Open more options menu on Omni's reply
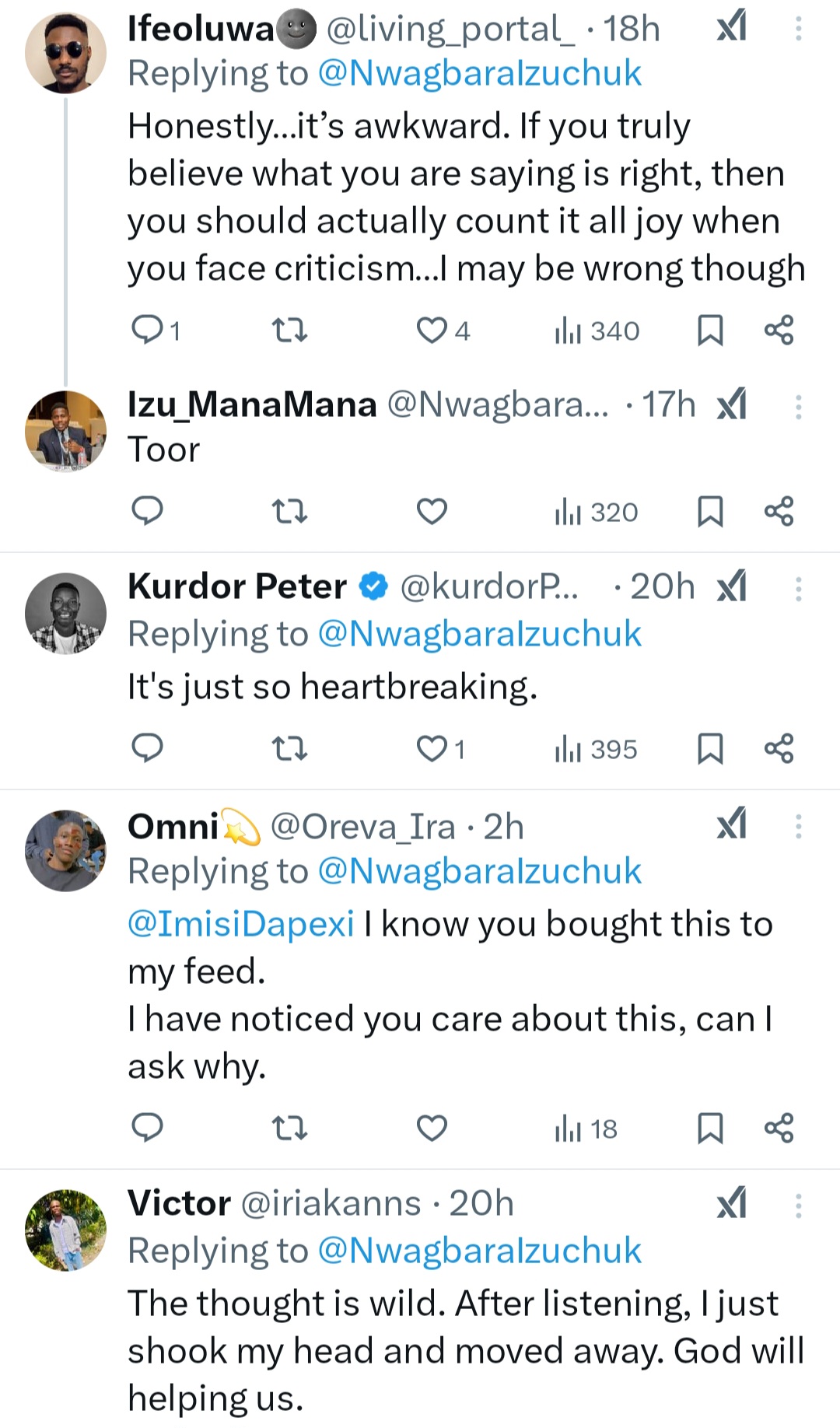The image size is (840, 1428). click(798, 826)
